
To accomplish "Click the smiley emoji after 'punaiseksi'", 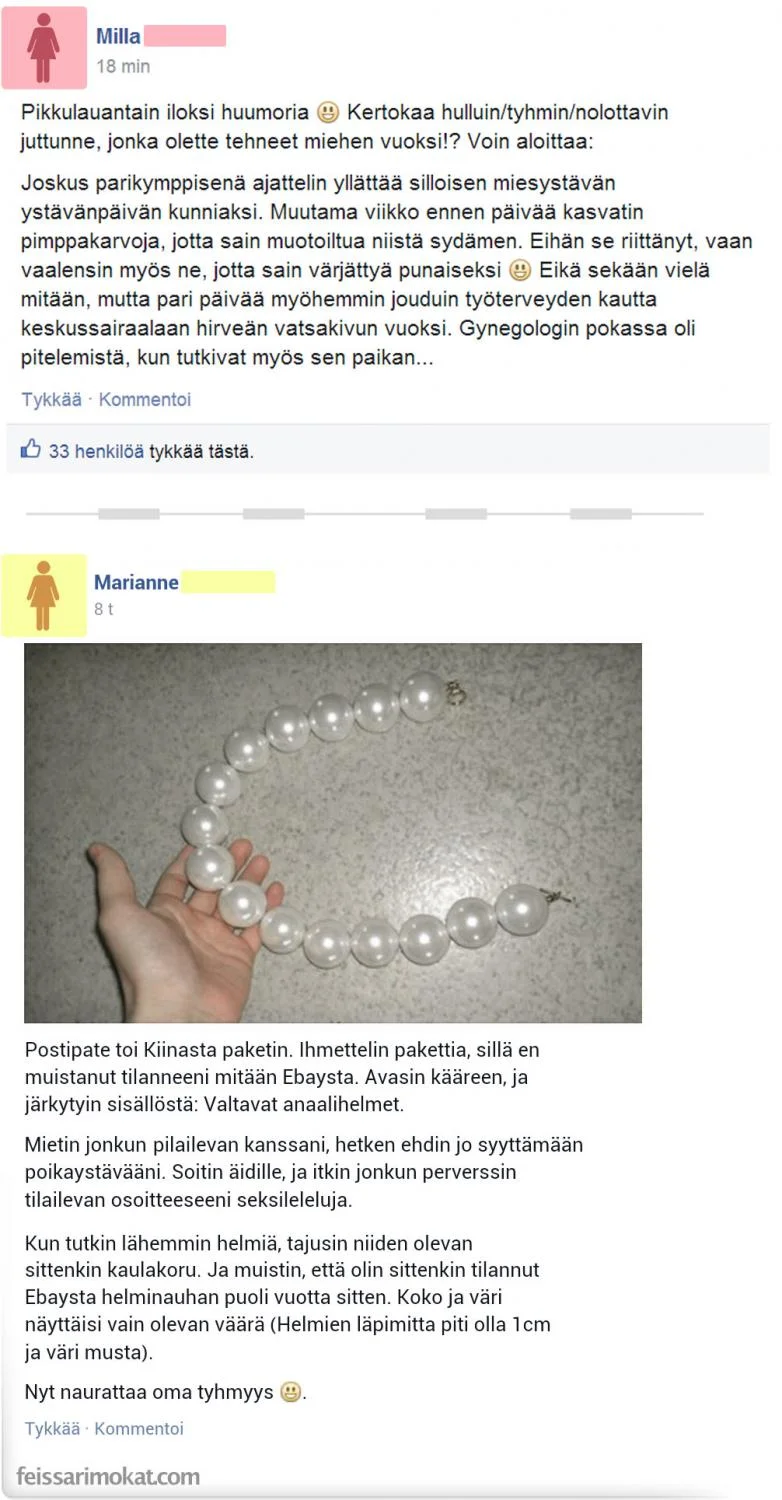I will pyautogui.click(x=519, y=270).
